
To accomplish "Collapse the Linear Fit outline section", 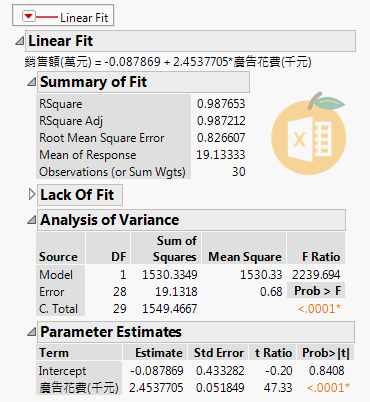I will point(20,41).
